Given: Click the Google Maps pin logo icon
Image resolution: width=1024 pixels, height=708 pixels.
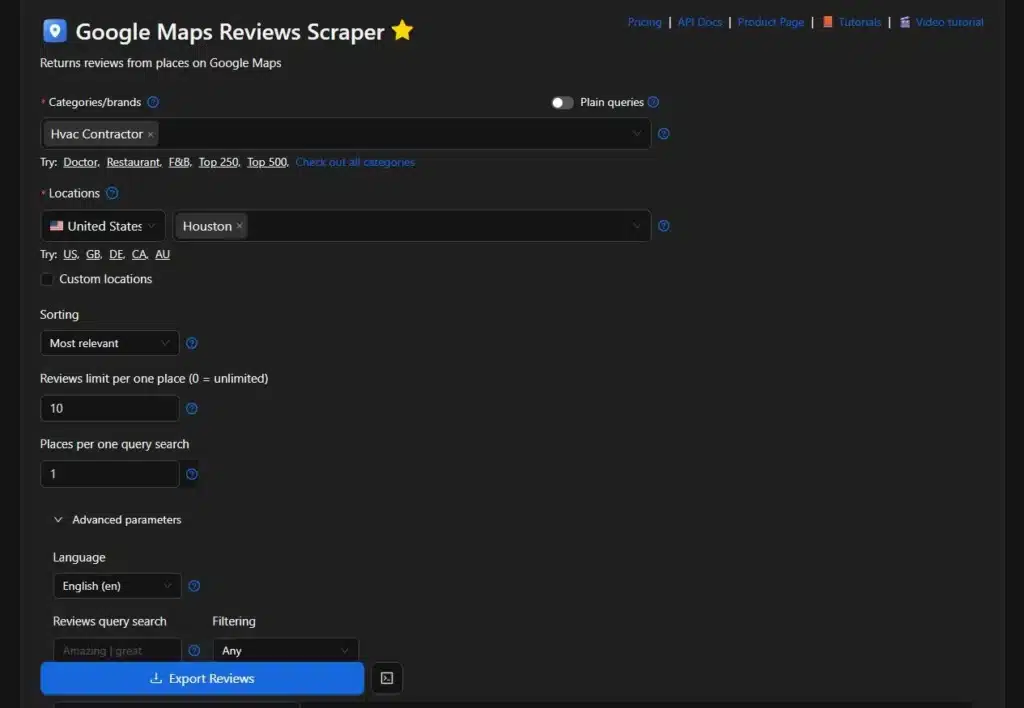Looking at the screenshot, I should click(54, 30).
